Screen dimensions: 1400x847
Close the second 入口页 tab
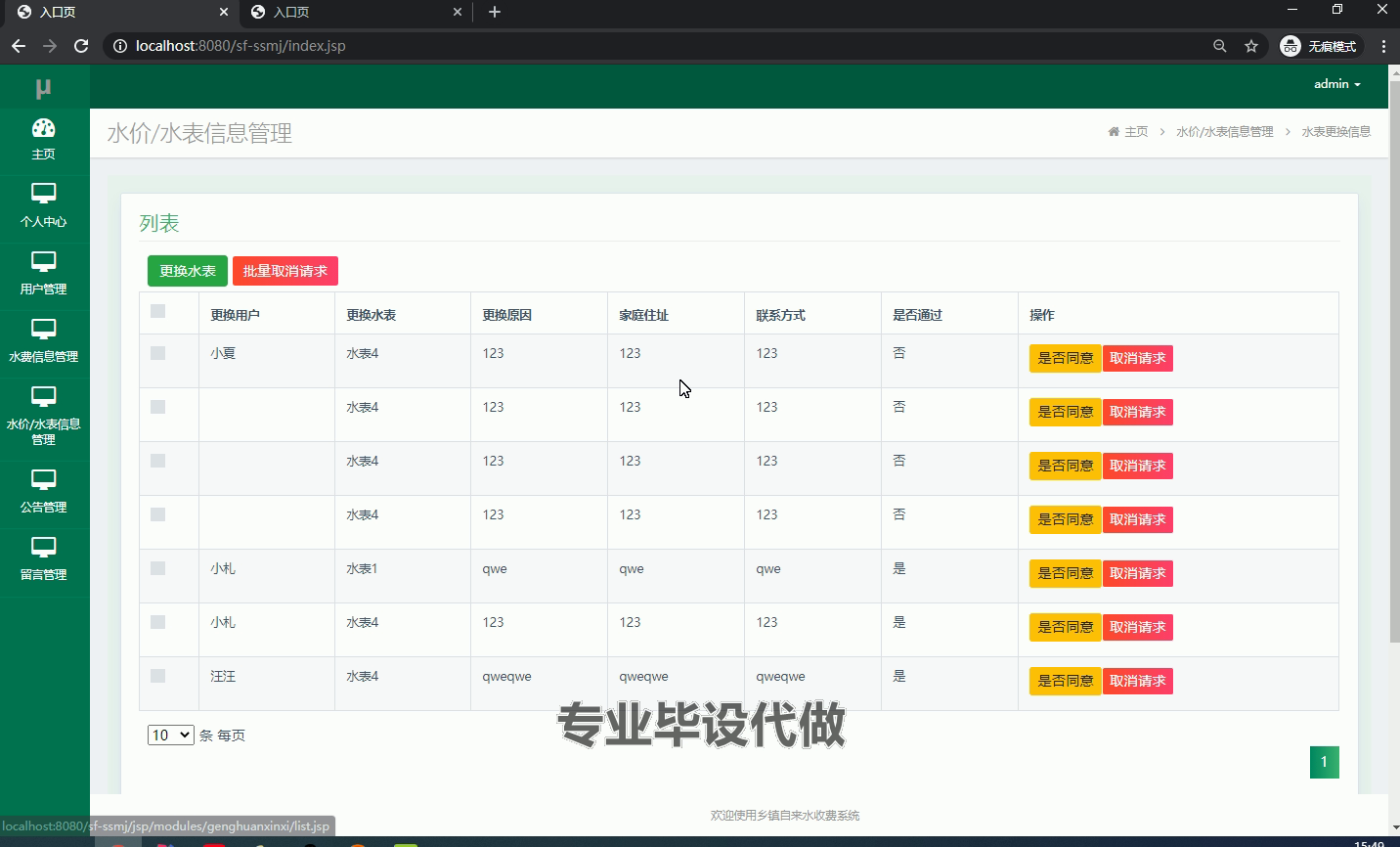(x=458, y=12)
